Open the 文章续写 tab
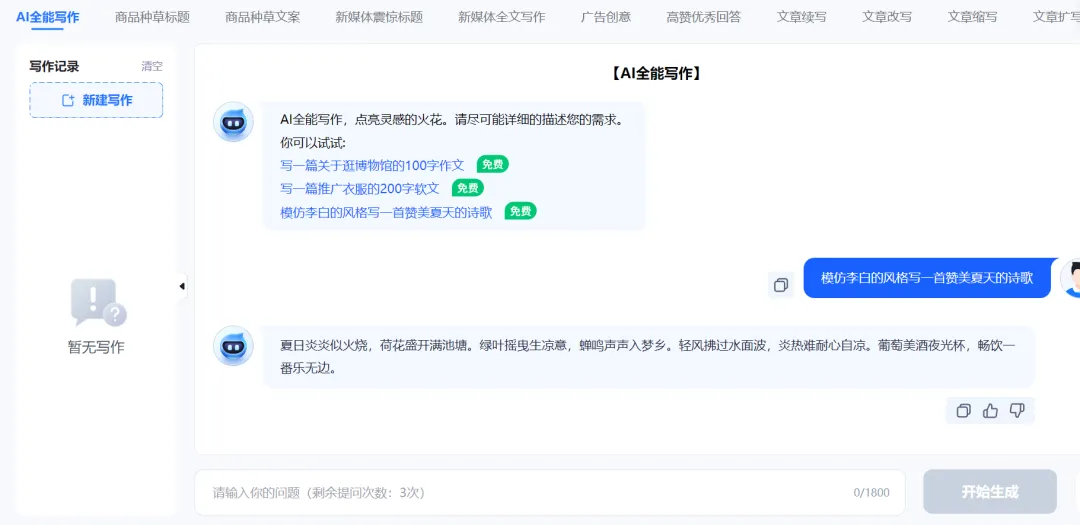The image size is (1080, 525). [x=802, y=17]
